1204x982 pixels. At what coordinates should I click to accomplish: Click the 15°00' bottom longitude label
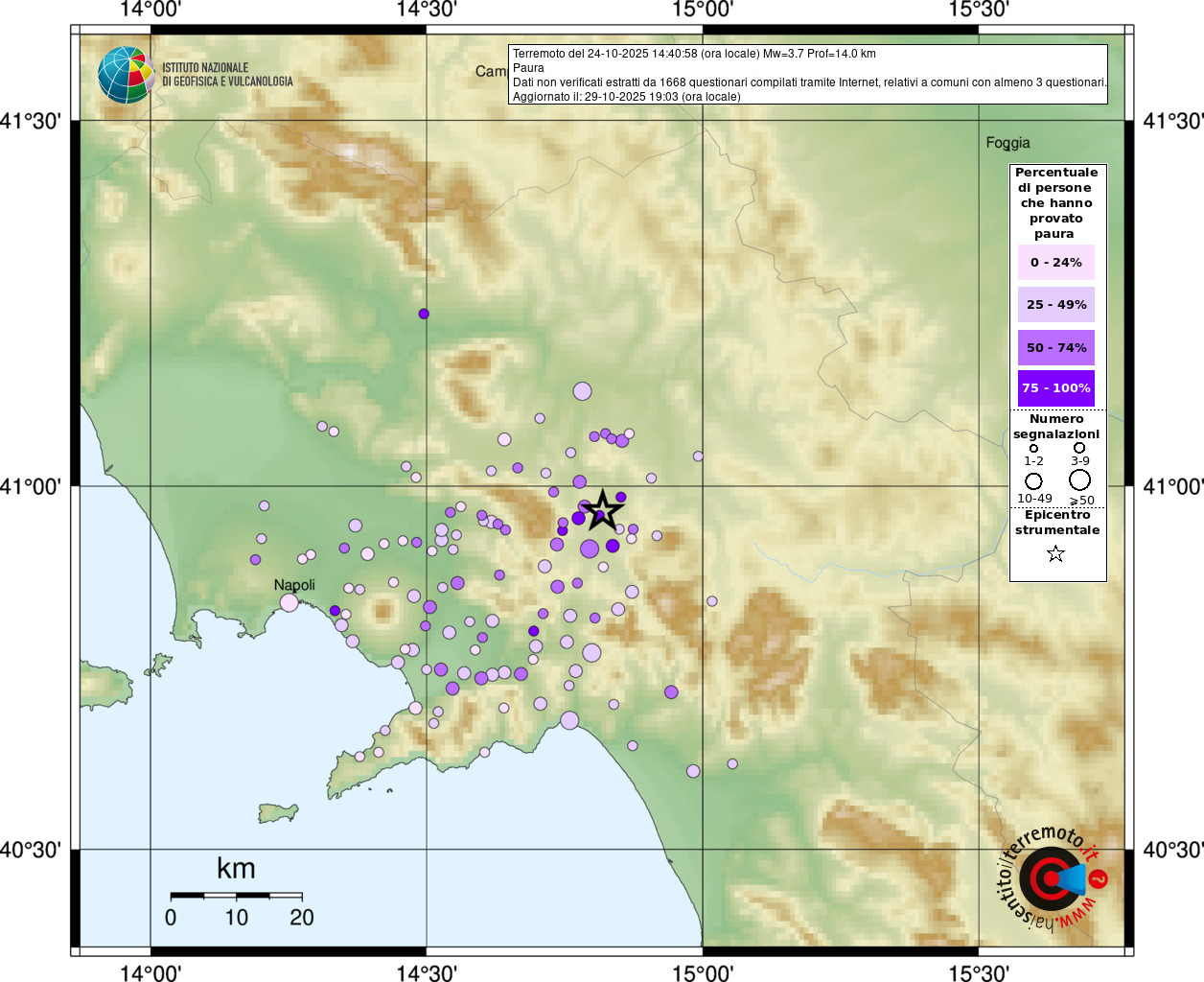point(703,972)
